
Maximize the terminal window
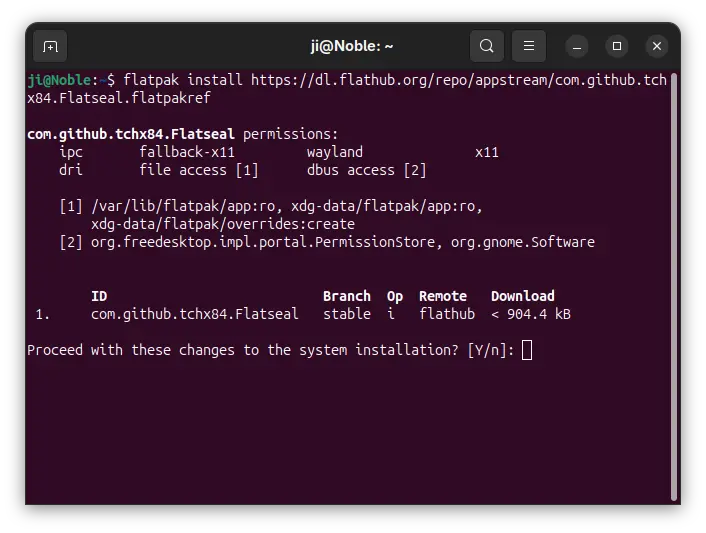[617, 46]
